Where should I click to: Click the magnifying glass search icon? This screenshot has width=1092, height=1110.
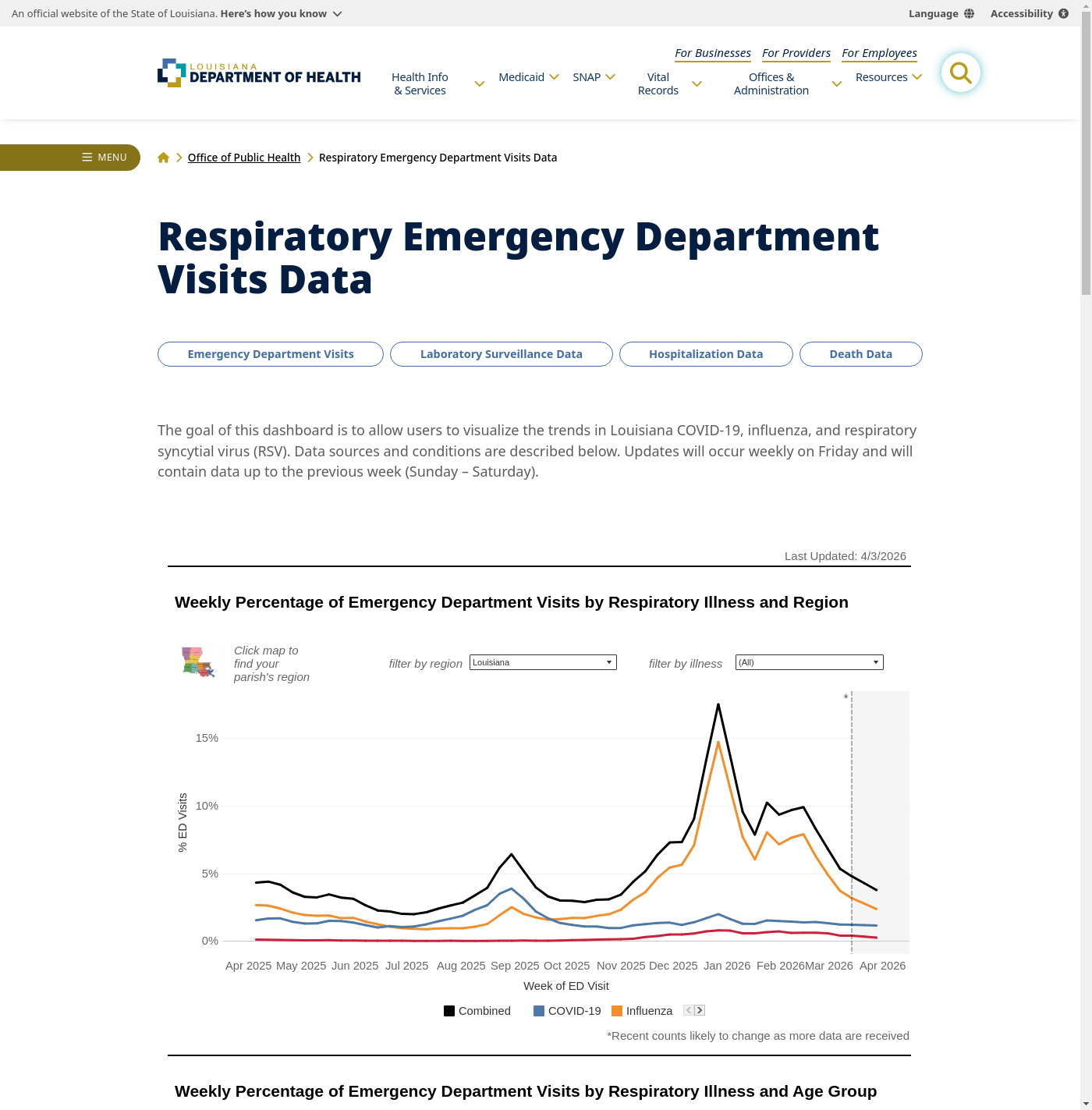[960, 73]
